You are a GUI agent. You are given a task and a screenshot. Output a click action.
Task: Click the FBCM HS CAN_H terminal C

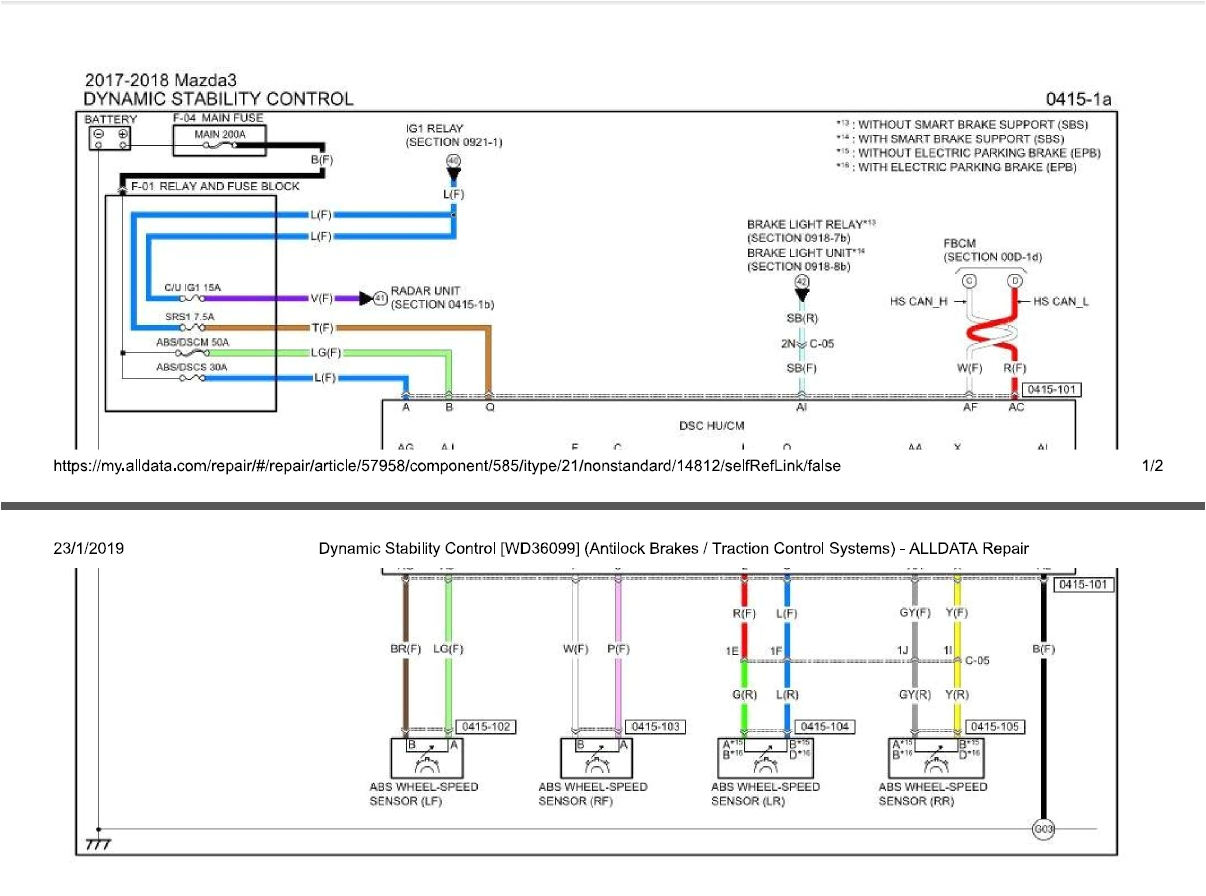coord(970,282)
